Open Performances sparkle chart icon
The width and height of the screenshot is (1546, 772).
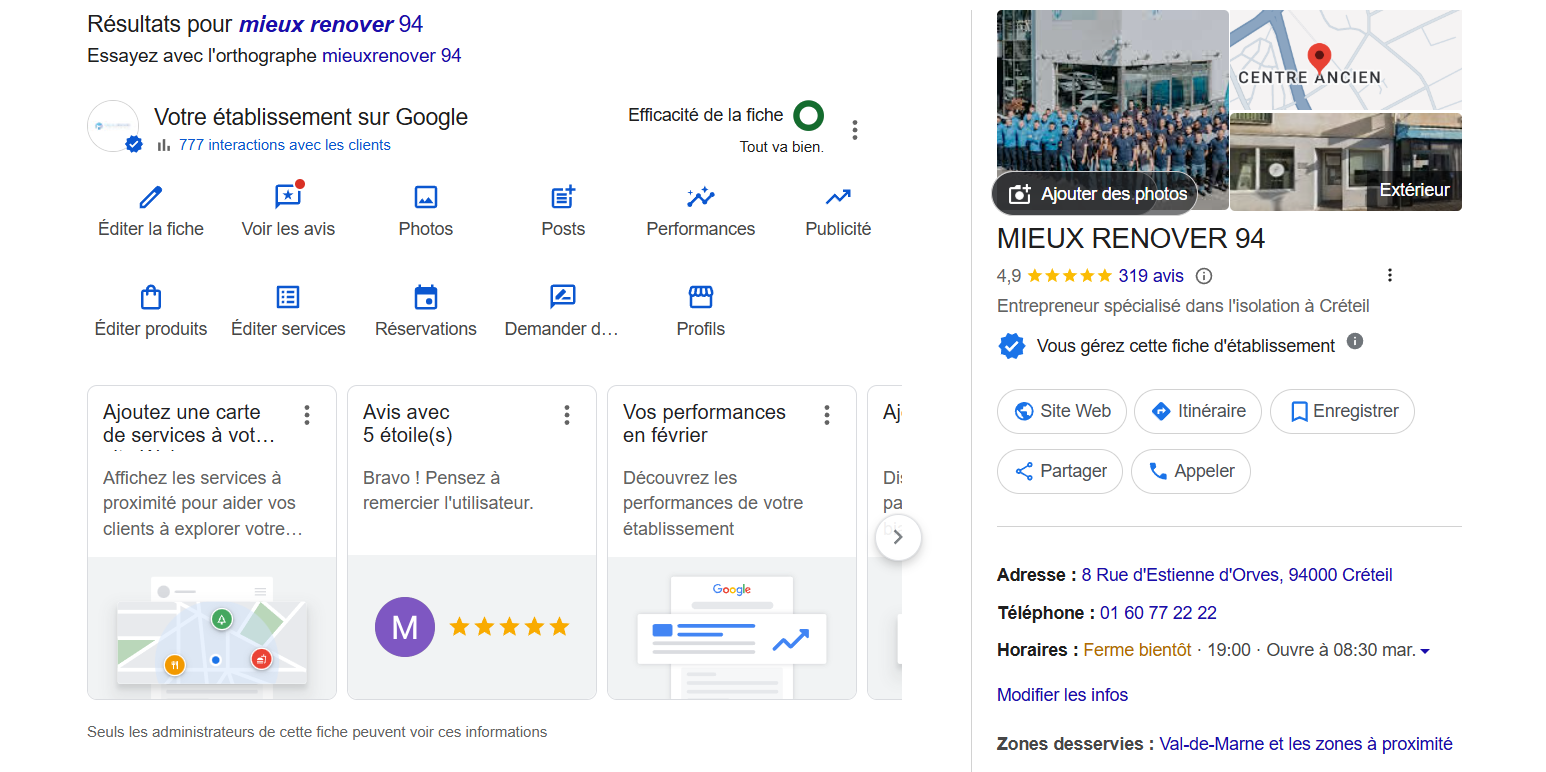click(700, 197)
